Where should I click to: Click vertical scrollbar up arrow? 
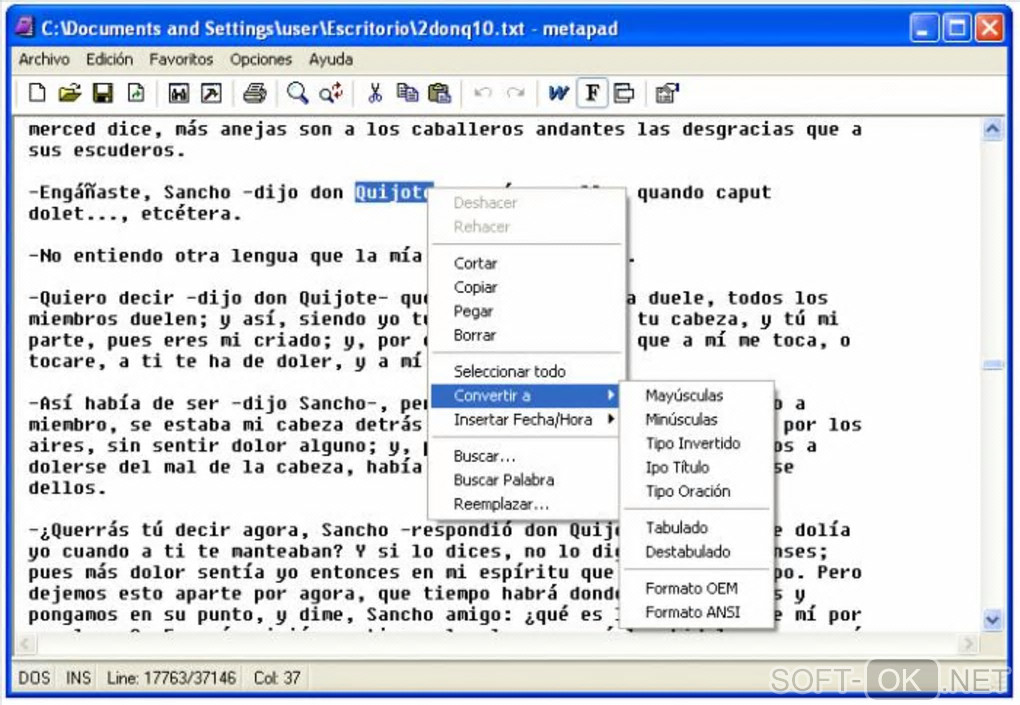click(x=992, y=129)
